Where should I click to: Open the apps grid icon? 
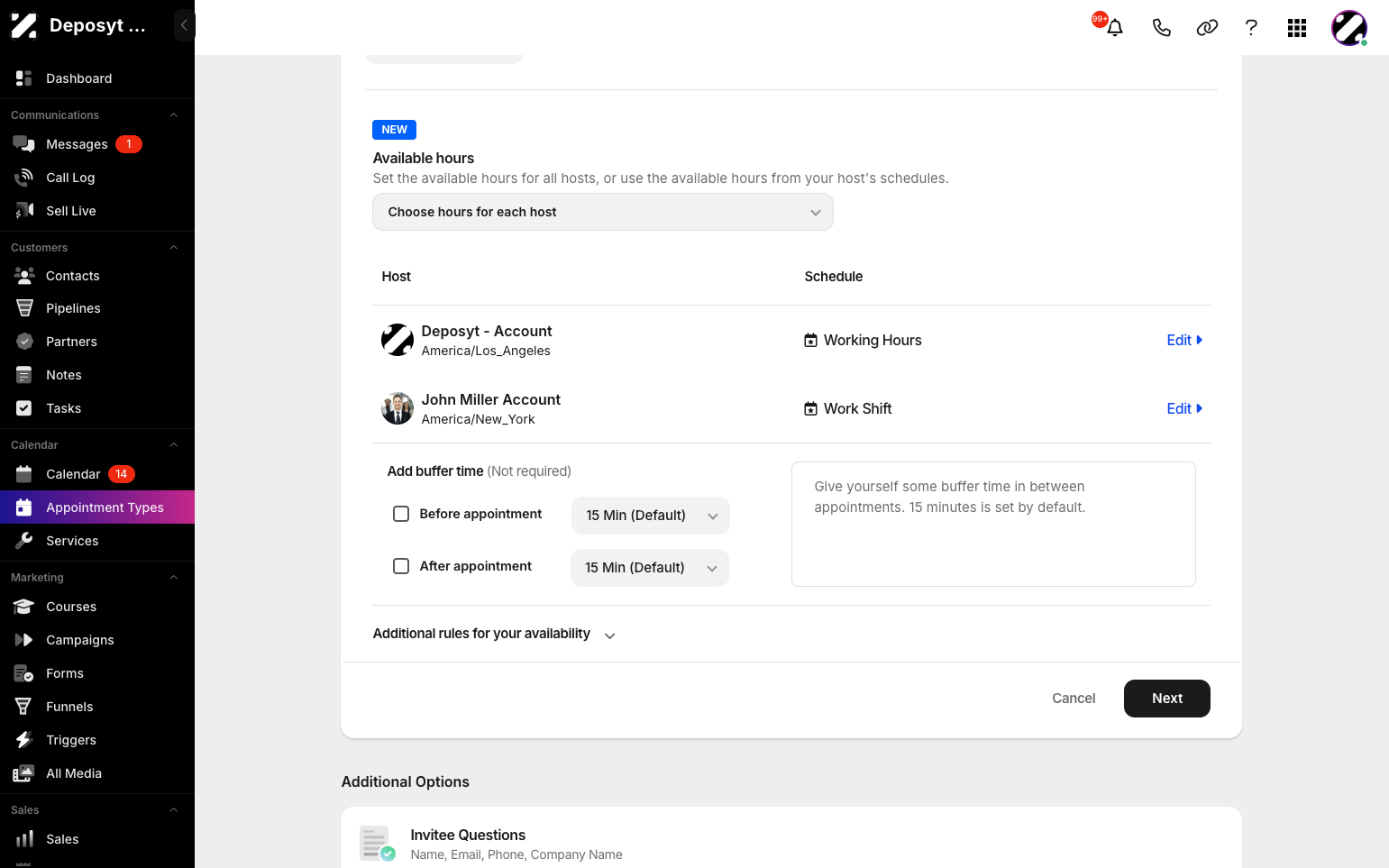pos(1297,28)
